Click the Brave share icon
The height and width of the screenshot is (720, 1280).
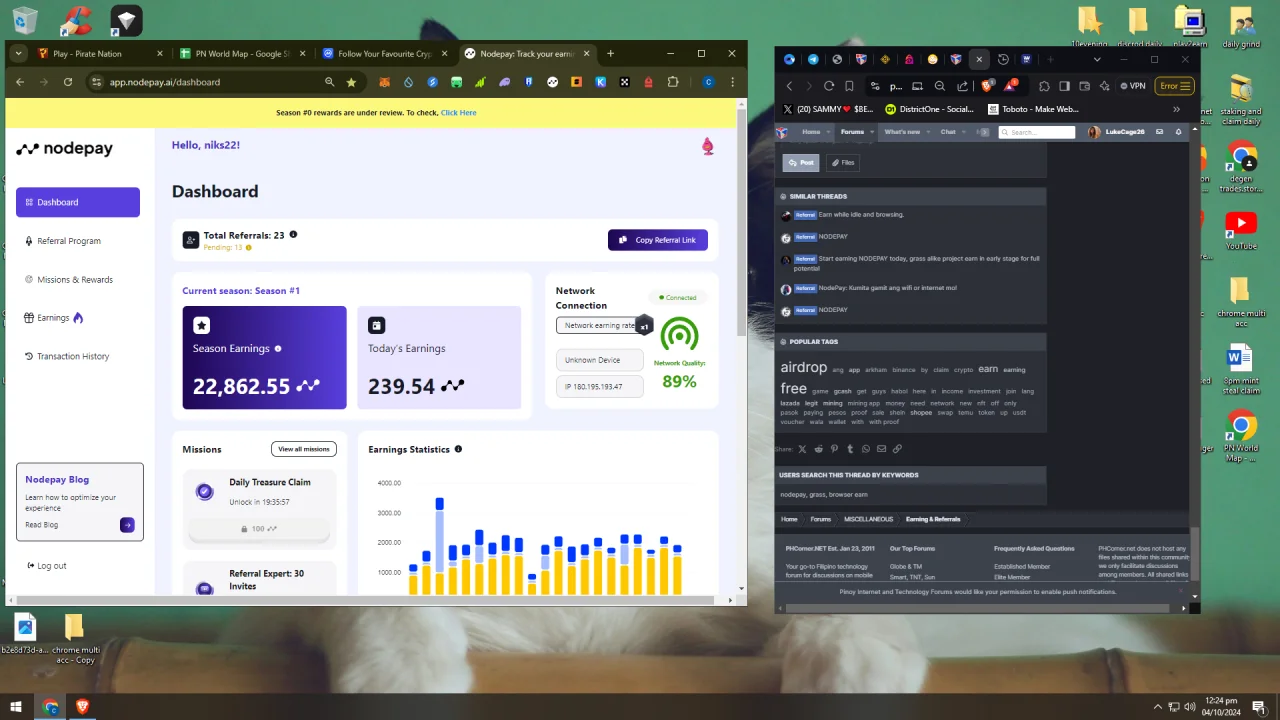click(963, 86)
